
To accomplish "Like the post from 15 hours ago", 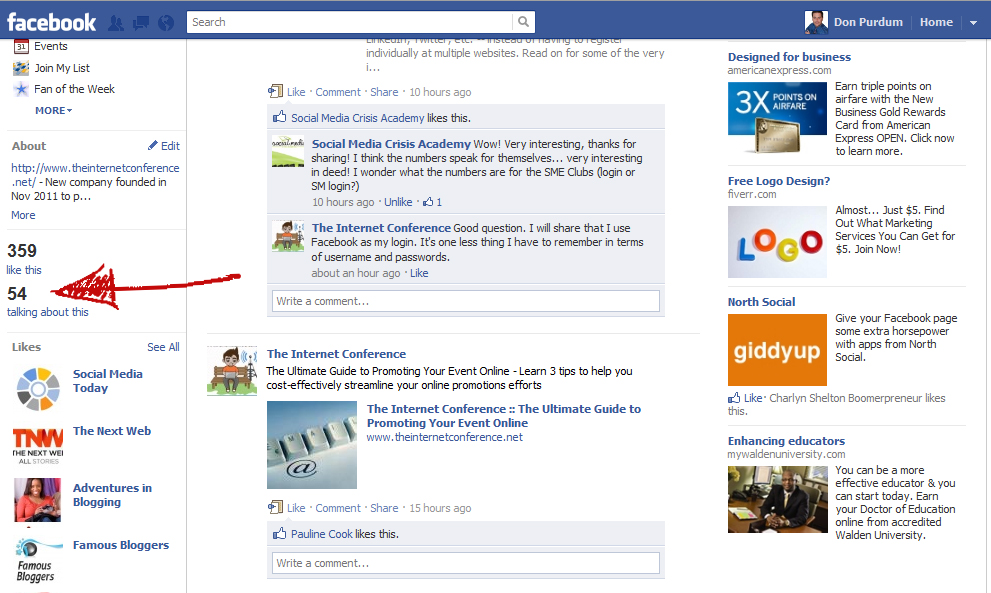I will pos(296,508).
